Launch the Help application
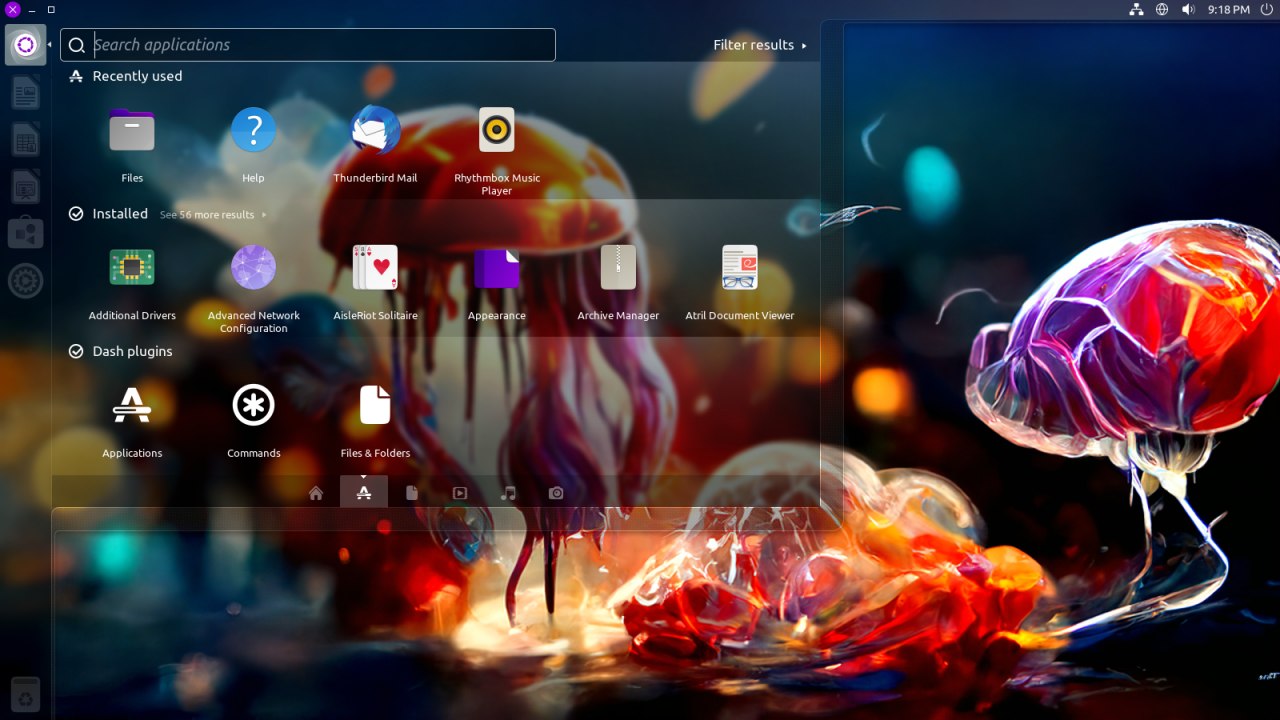Image resolution: width=1280 pixels, height=720 pixels. coord(254,131)
